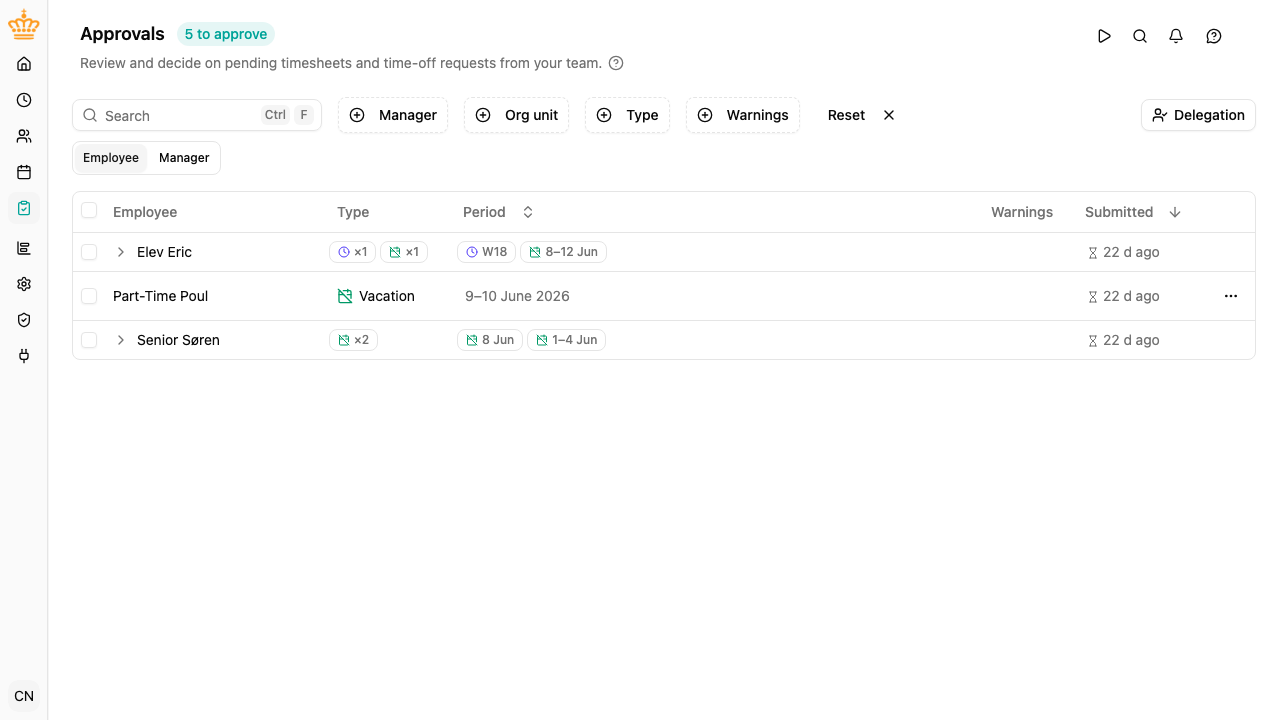1280x720 pixels.
Task: Click the X icon next to Reset
Action: click(x=889, y=115)
